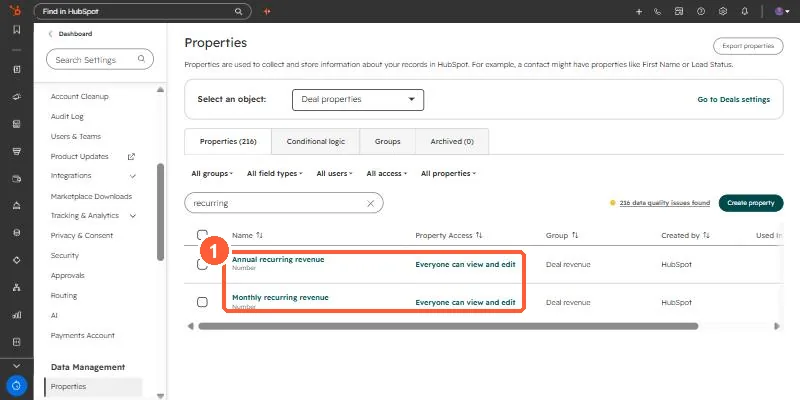
Task: Click the blue circular assistant button at rail bottom
Action: tap(17, 386)
